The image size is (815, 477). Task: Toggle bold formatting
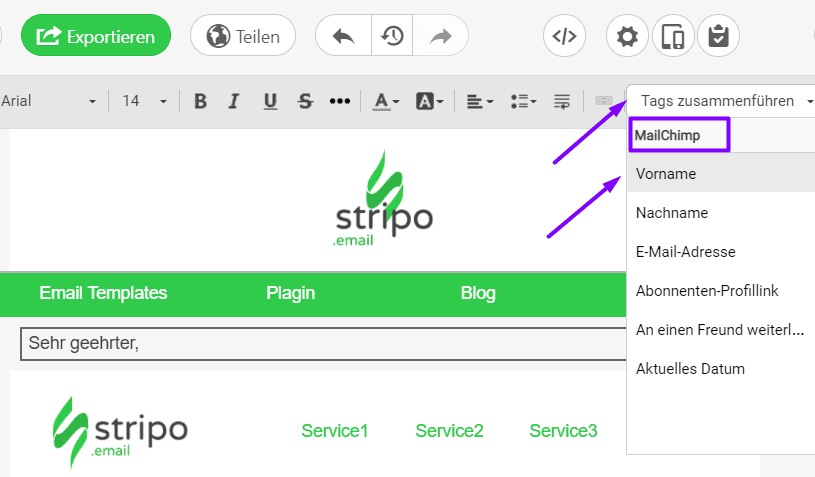tap(200, 101)
